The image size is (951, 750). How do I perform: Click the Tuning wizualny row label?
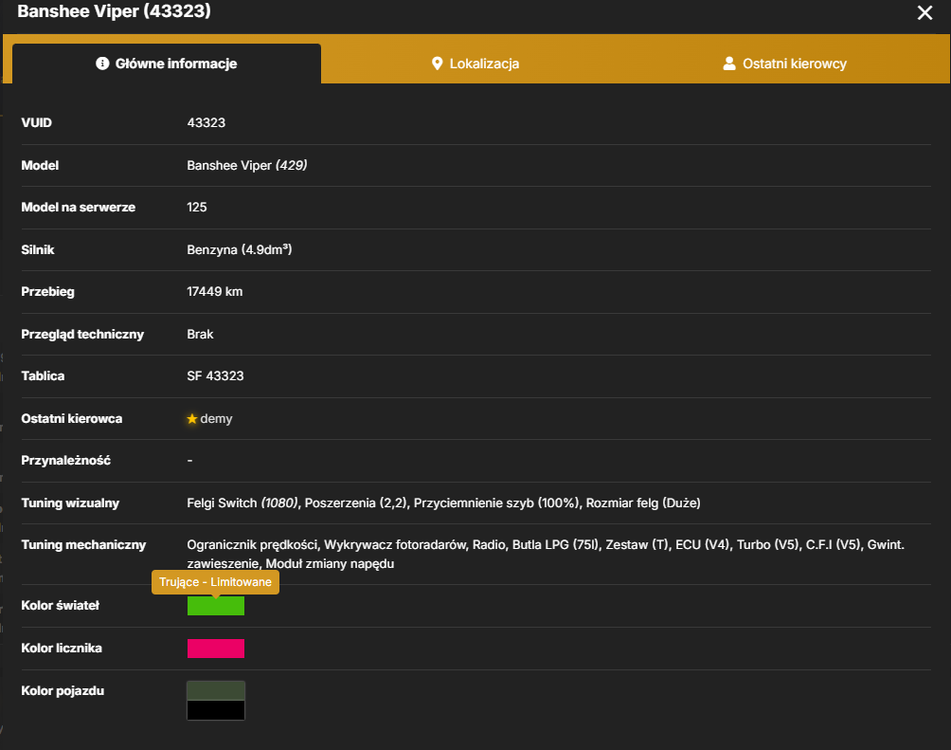[x=70, y=503]
